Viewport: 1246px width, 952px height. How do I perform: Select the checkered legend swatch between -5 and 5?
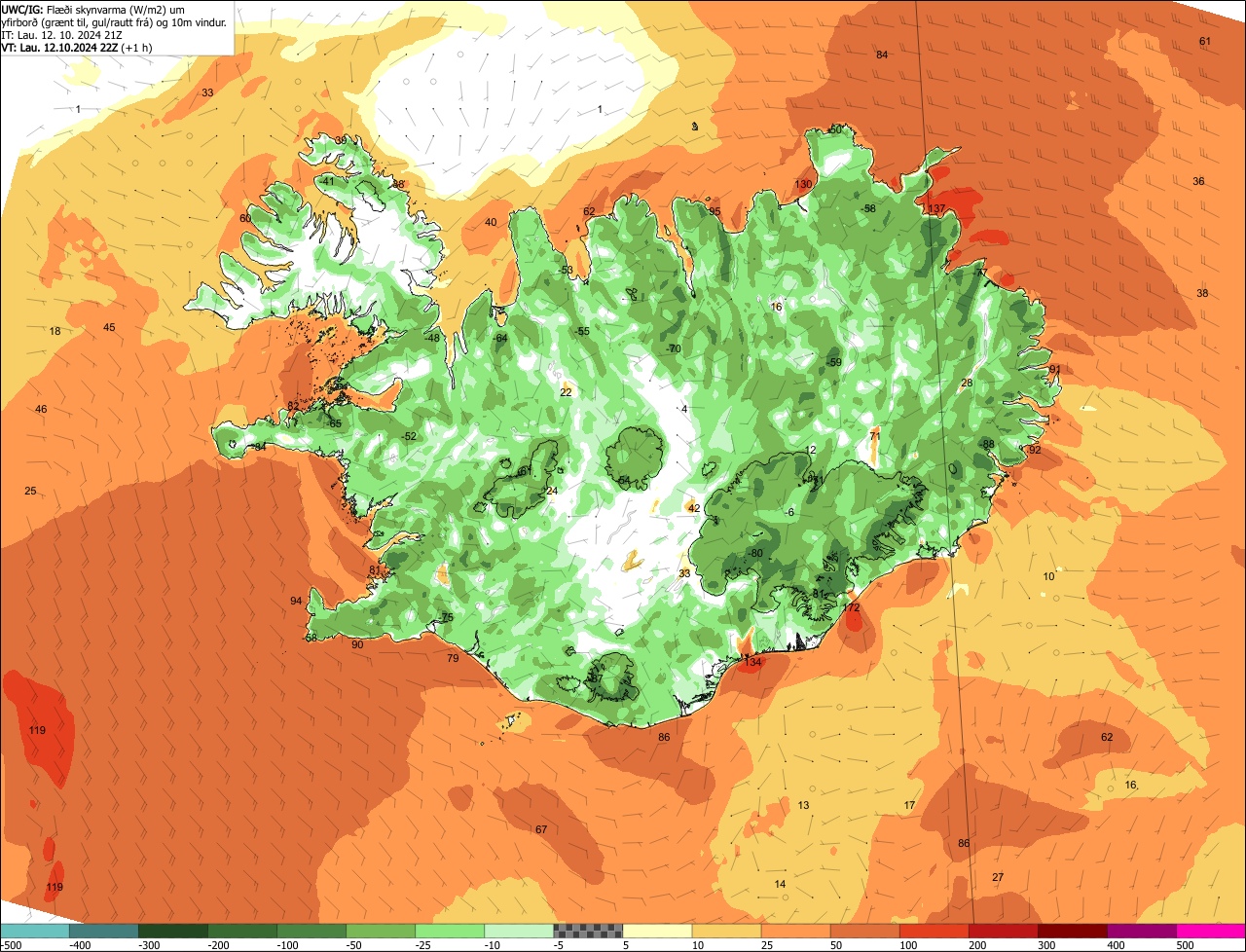pos(587,931)
